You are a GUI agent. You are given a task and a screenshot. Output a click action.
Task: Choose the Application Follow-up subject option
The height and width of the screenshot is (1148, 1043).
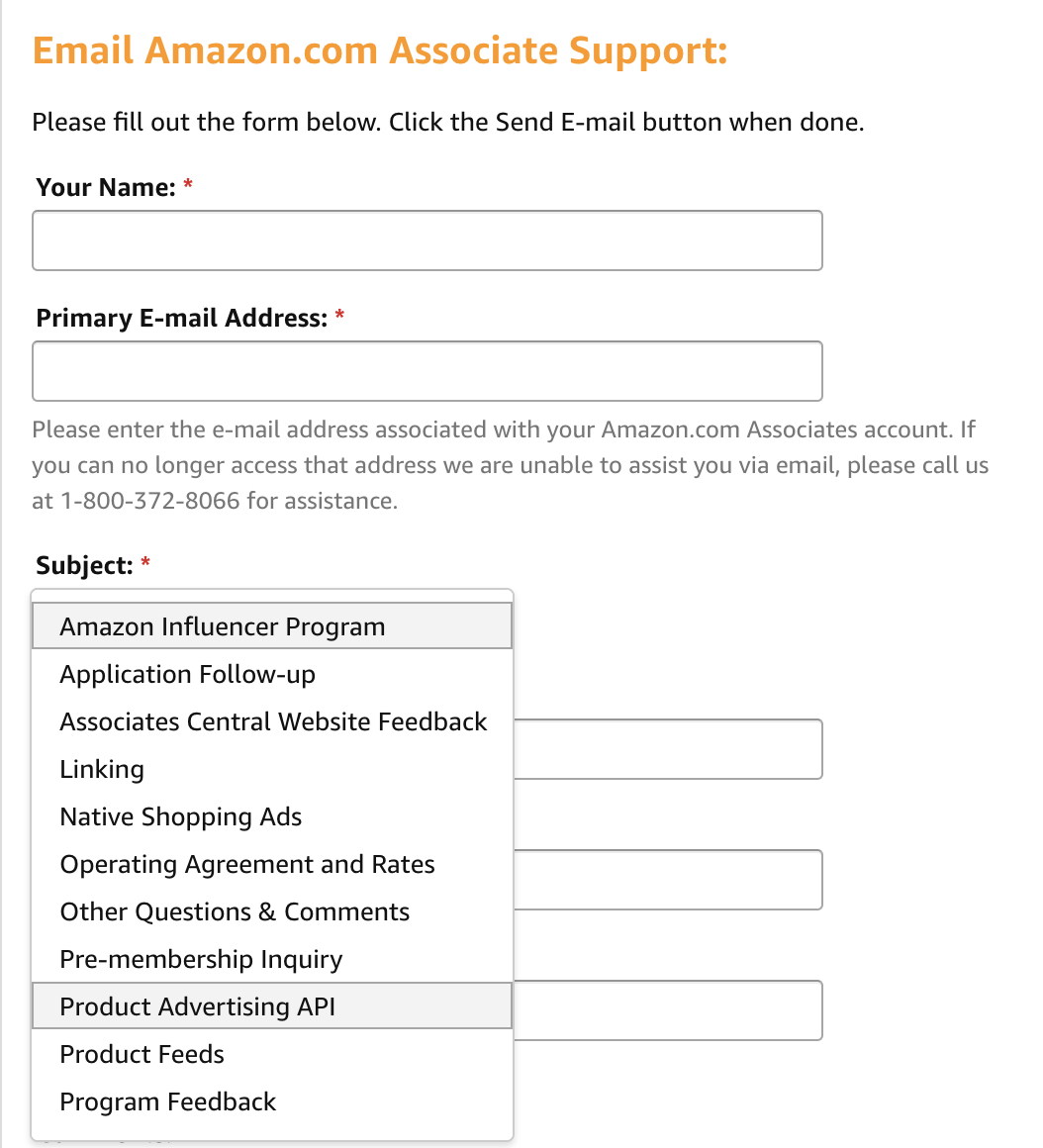tap(188, 675)
